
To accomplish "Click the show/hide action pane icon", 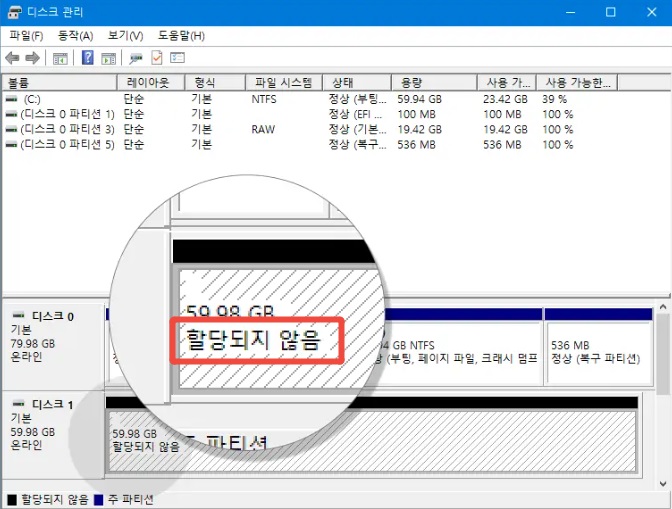I will click(108, 58).
